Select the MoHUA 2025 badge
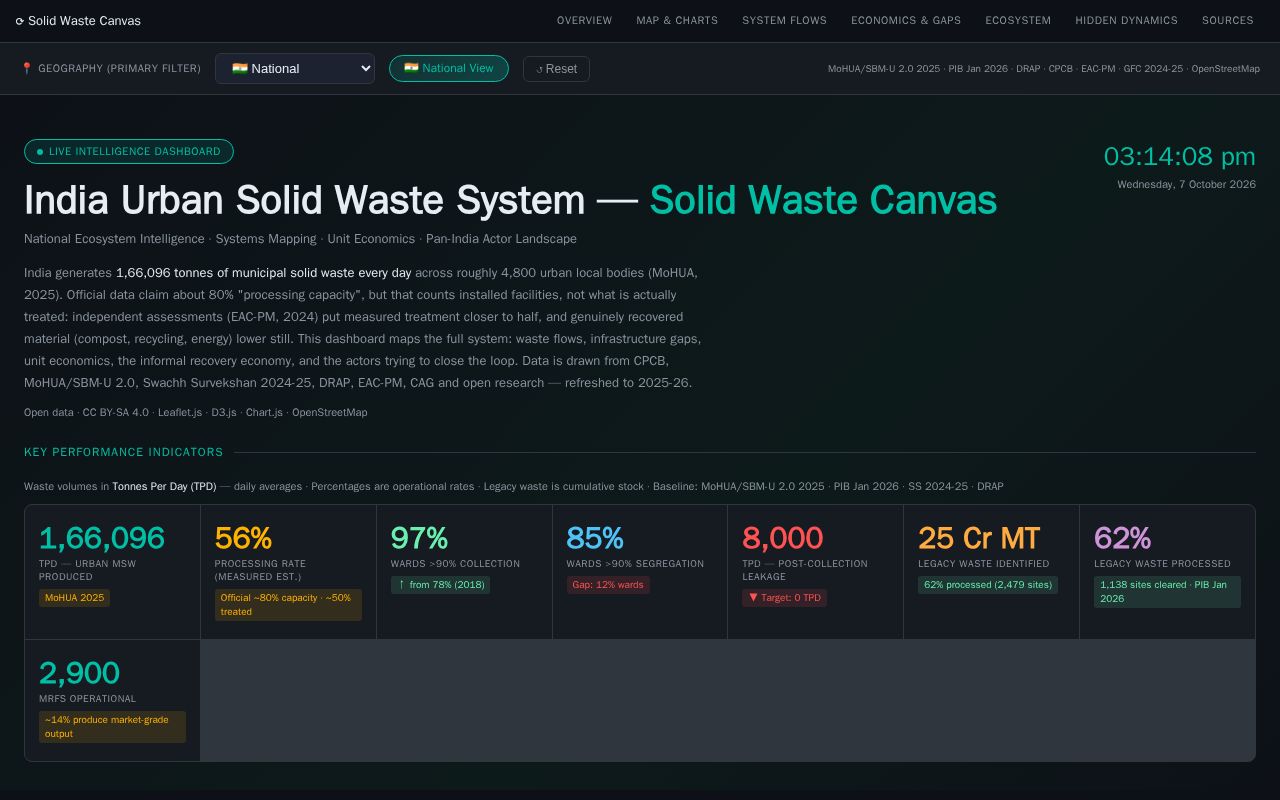The image size is (1280, 800). (74, 598)
